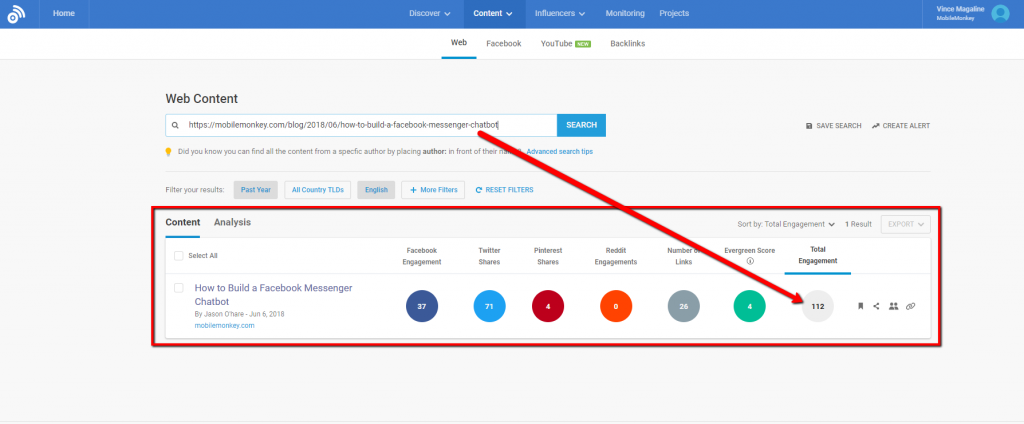
Task: Sort by the Total Engagement column header
Action: [x=818, y=255]
